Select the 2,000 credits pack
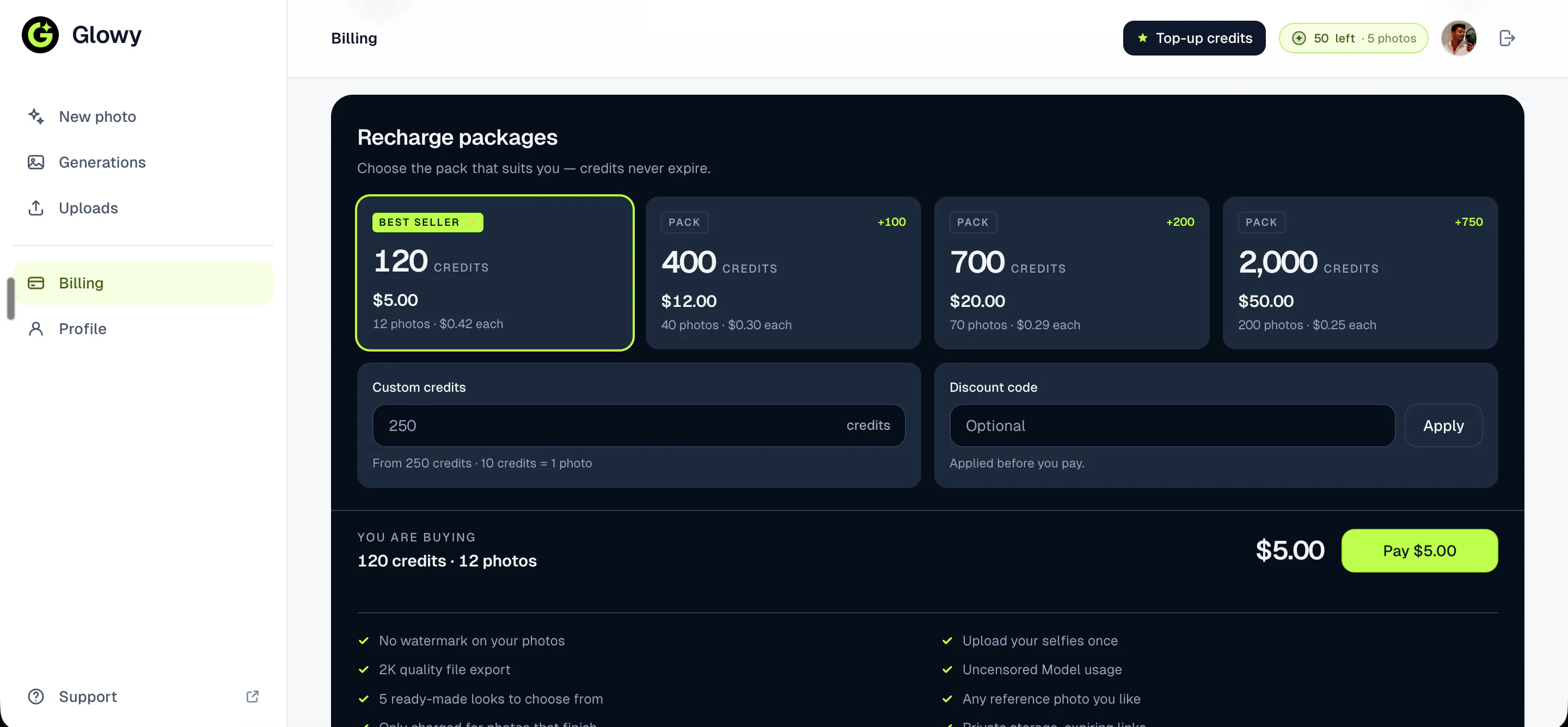Viewport: 1568px width, 727px height. [1360, 273]
